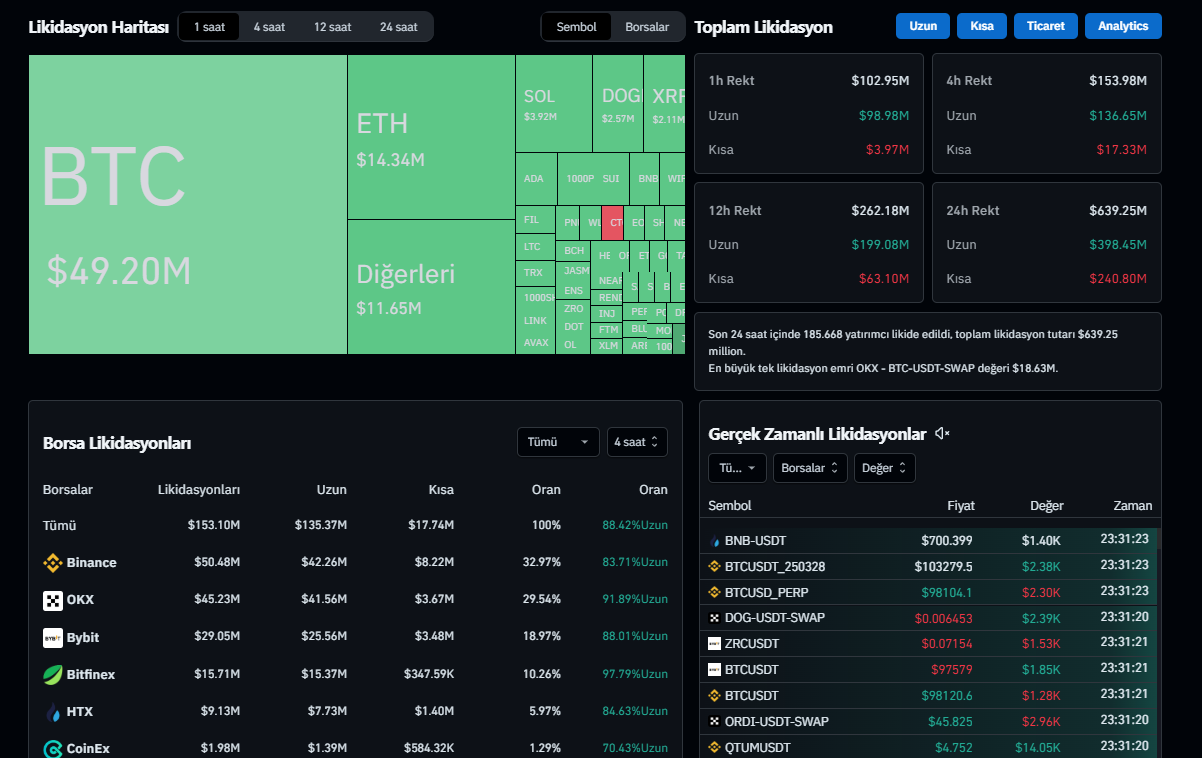Select the 24 saat tab

click(398, 27)
